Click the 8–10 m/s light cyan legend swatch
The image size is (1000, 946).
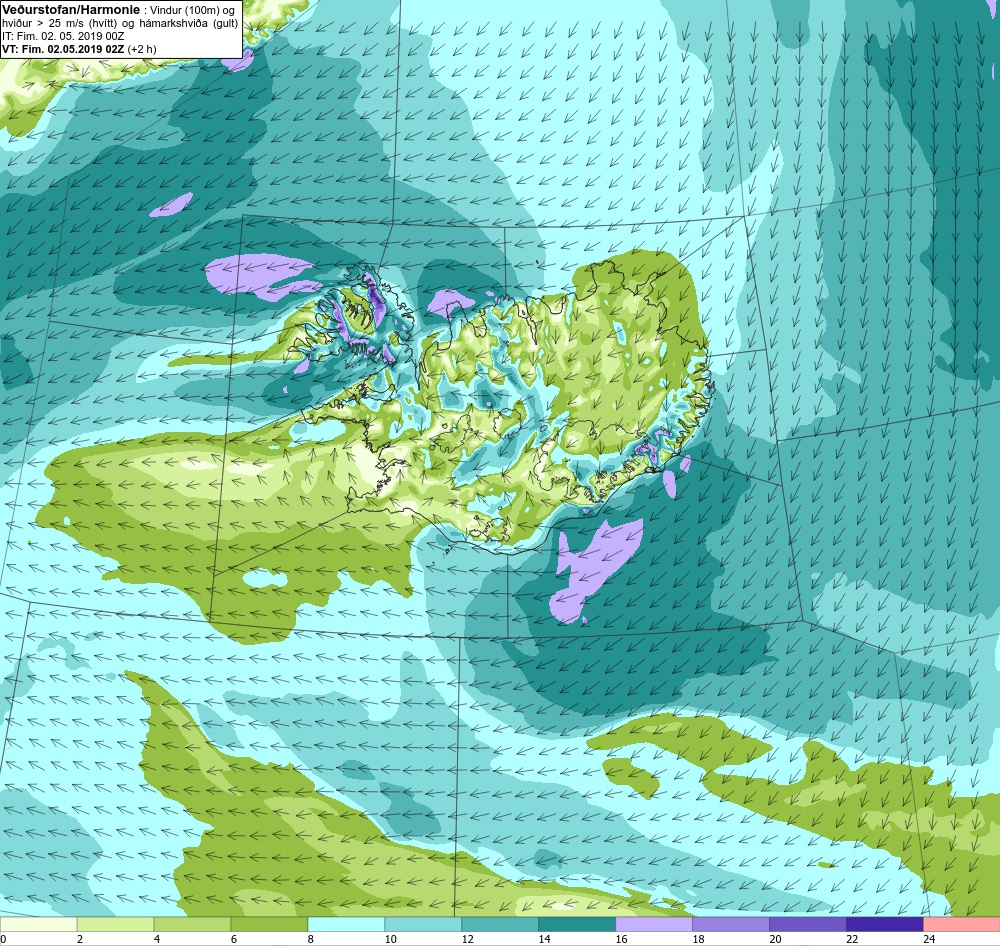click(346, 924)
